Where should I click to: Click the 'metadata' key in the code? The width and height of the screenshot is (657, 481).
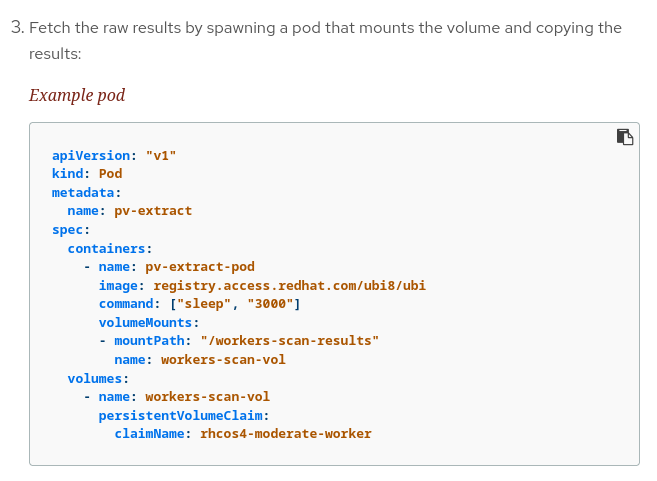pyautogui.click(x=83, y=192)
